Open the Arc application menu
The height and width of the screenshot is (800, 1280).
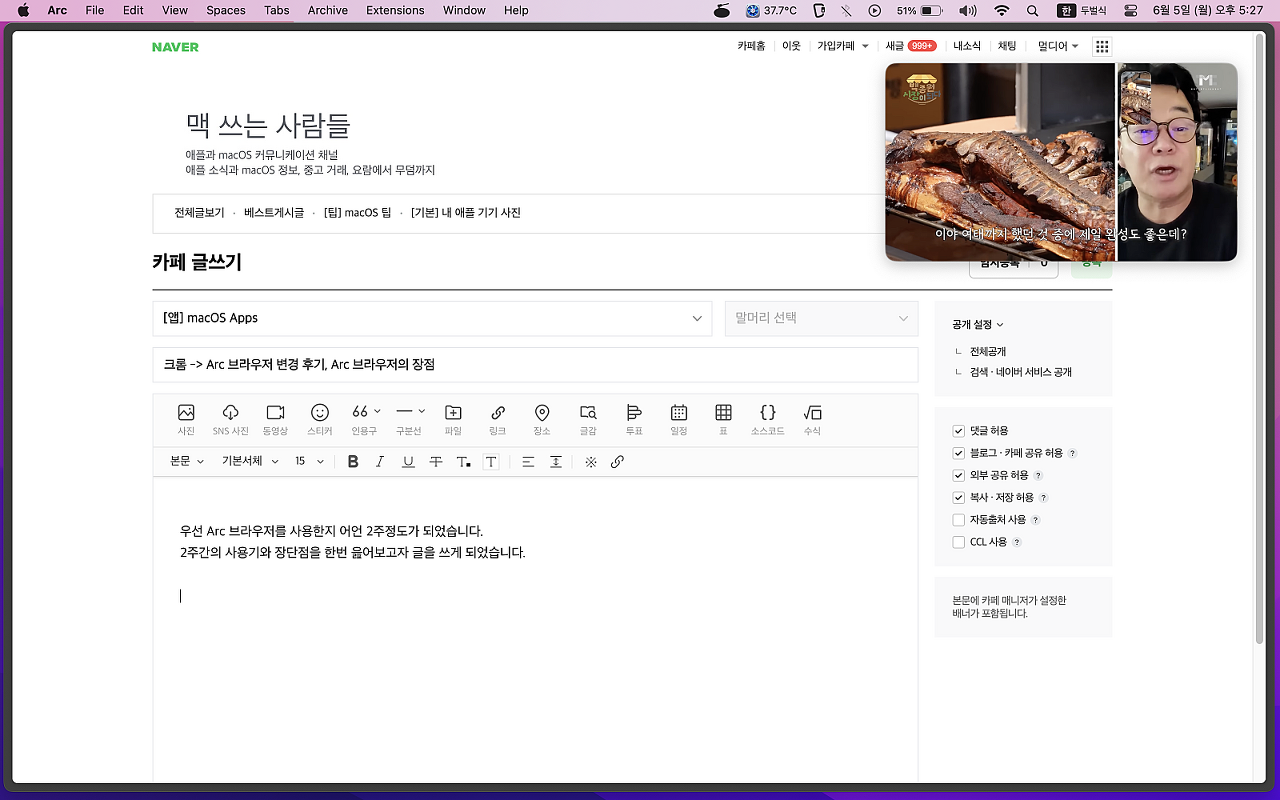click(57, 10)
